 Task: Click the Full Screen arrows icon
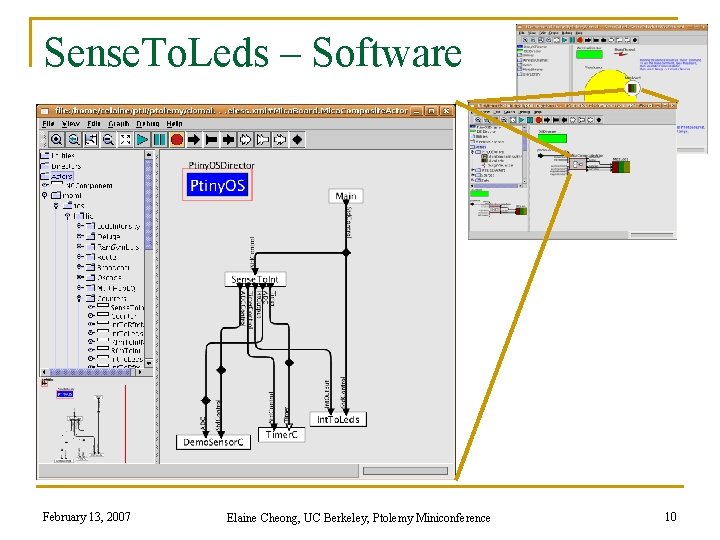pyautogui.click(x=125, y=139)
